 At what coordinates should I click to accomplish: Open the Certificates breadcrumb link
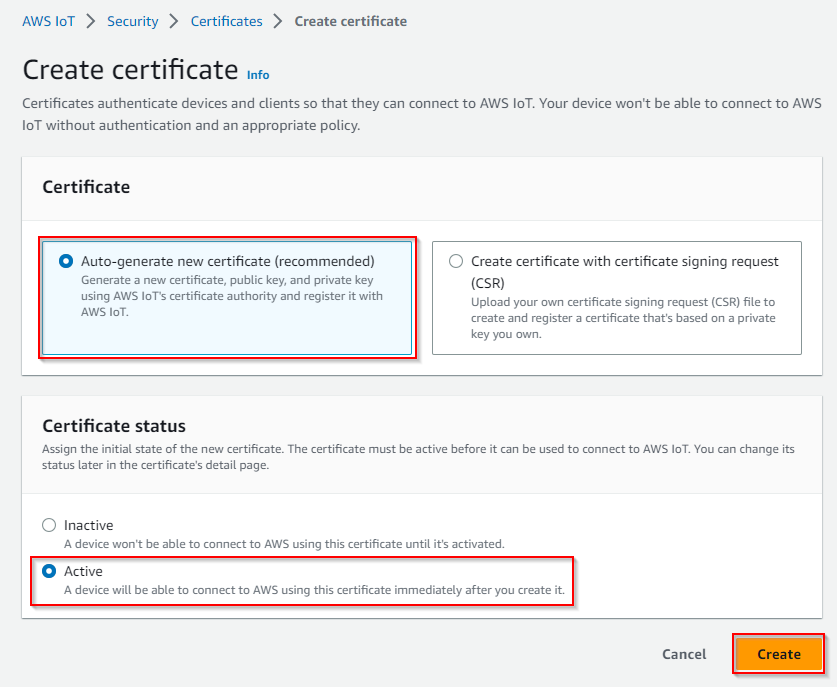226,21
